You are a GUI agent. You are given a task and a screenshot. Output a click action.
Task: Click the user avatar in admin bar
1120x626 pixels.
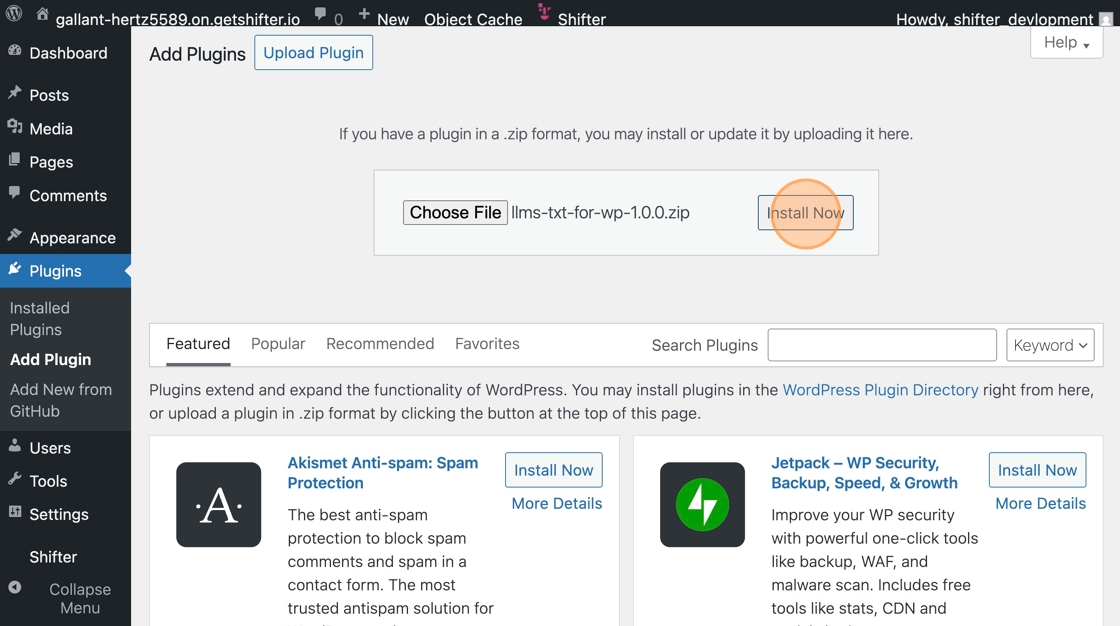pyautogui.click(x=1106, y=19)
